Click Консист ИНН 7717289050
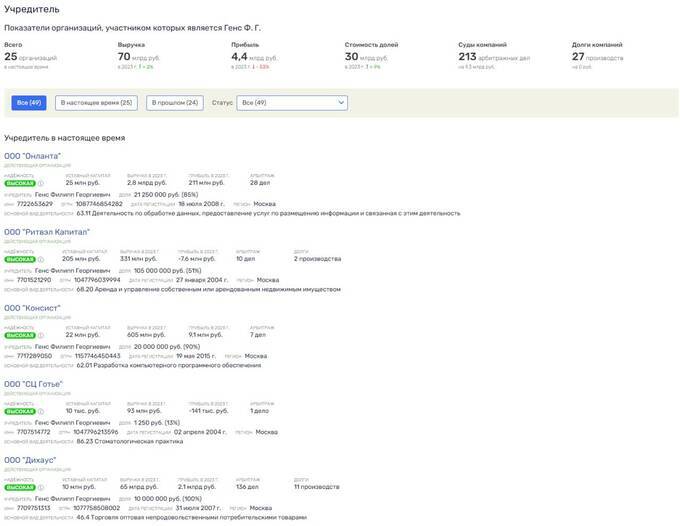Image resolution: width=680 pixels, height=526 pixels. [34, 356]
